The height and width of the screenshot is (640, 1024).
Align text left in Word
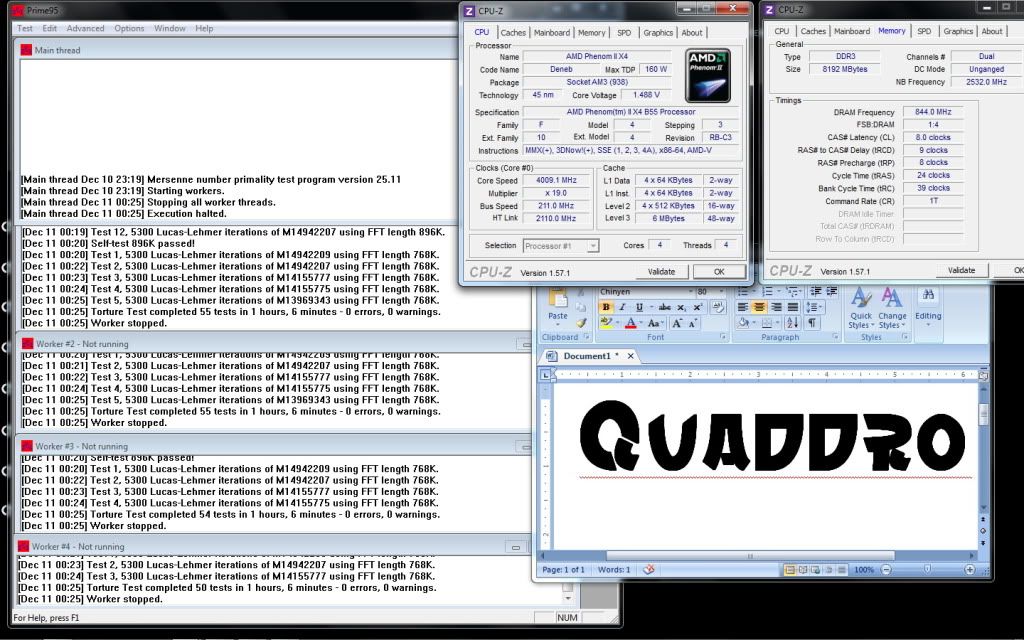click(x=743, y=307)
